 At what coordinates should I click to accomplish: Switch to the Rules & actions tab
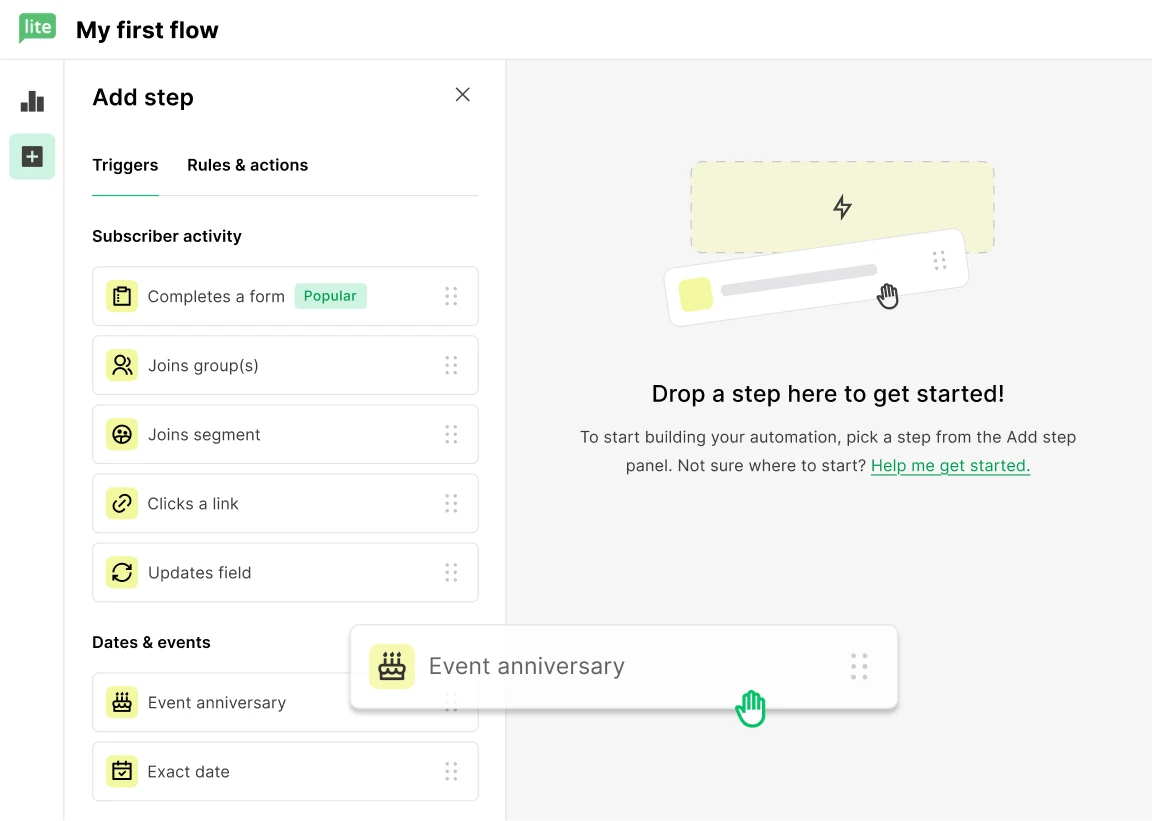247,165
